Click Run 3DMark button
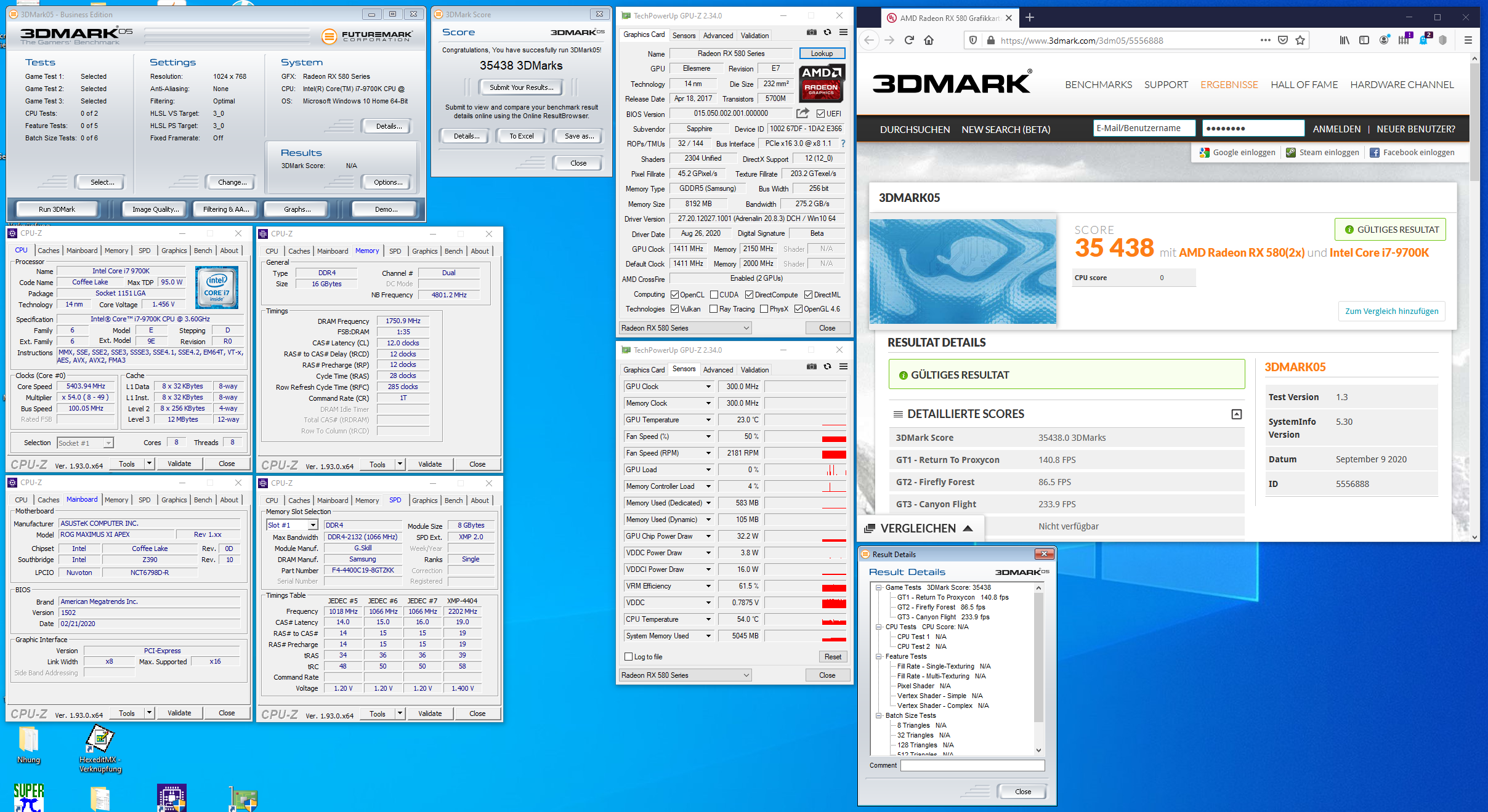Screen dimensions: 1488x812 point(57,209)
